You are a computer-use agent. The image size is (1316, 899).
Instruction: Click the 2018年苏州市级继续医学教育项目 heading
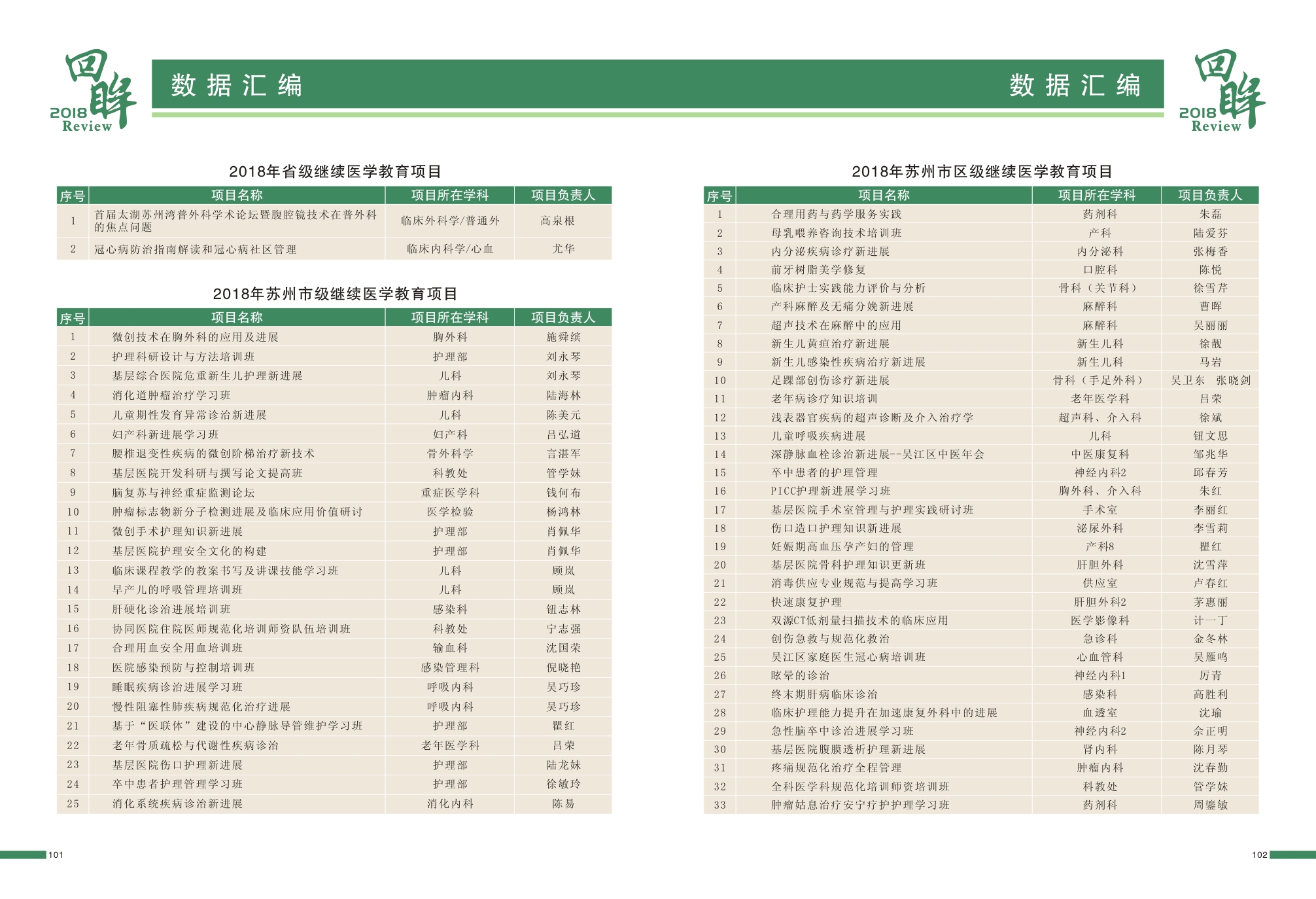point(335,294)
